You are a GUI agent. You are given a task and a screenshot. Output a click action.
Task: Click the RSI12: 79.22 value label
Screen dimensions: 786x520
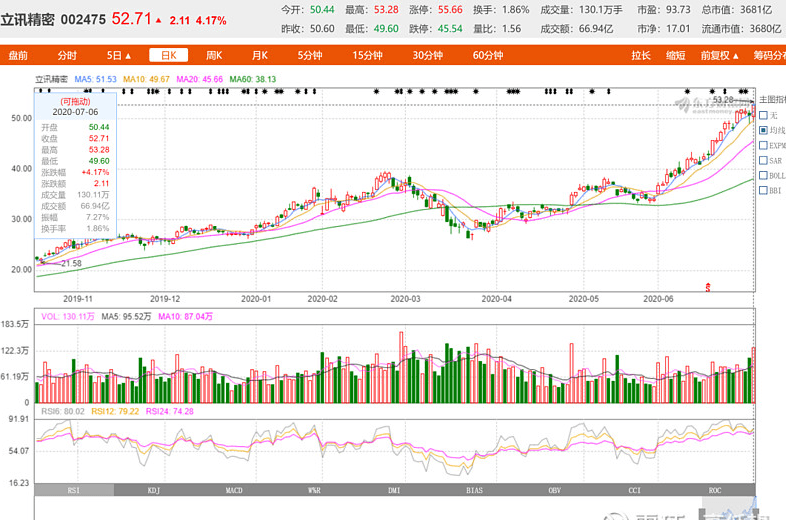tap(115, 411)
